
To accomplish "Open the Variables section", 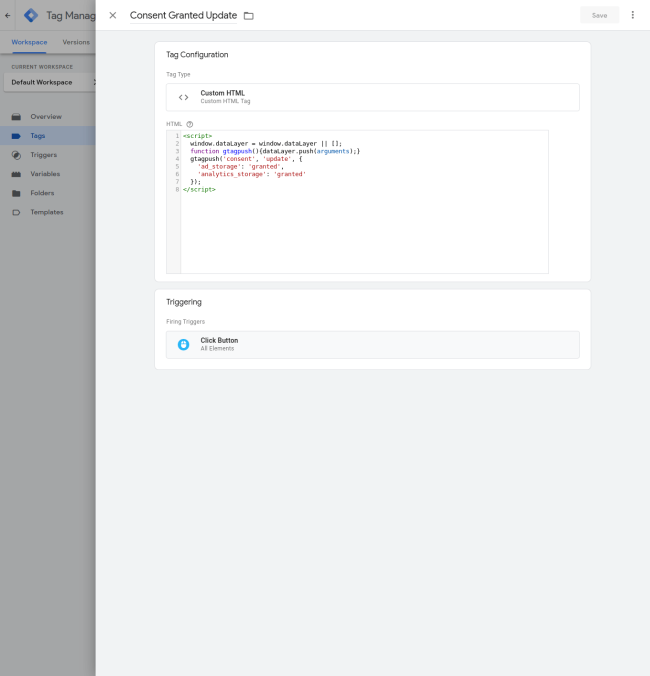I will point(45,174).
